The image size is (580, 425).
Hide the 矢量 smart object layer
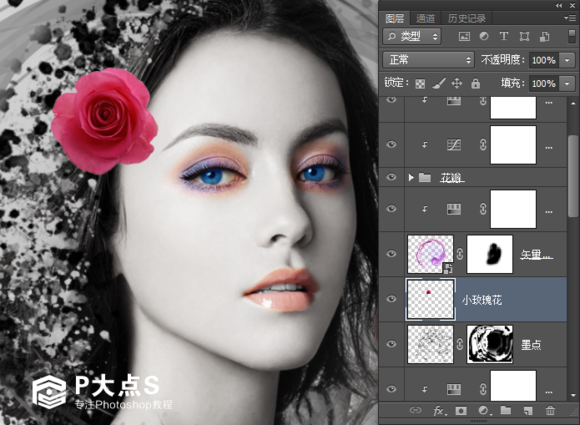point(391,254)
